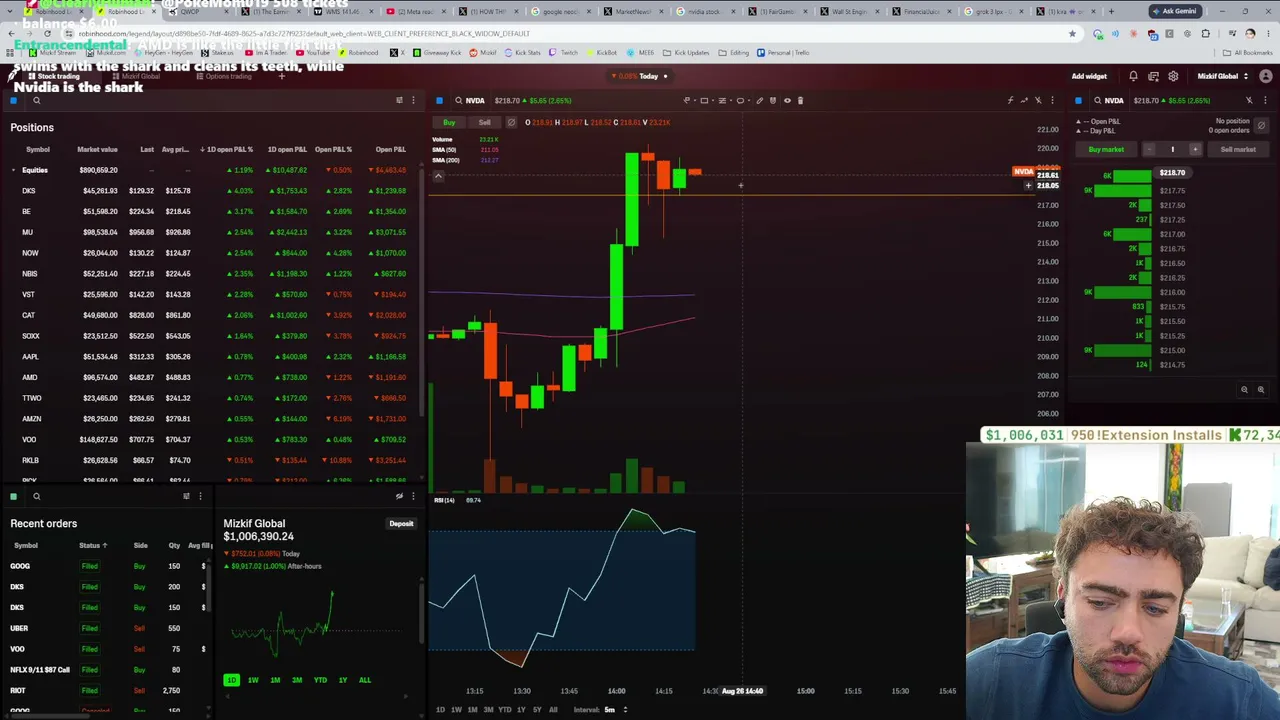The image size is (1280, 720).
Task: Open the Mizkif Global account widget three-dot menu
Action: point(413,496)
